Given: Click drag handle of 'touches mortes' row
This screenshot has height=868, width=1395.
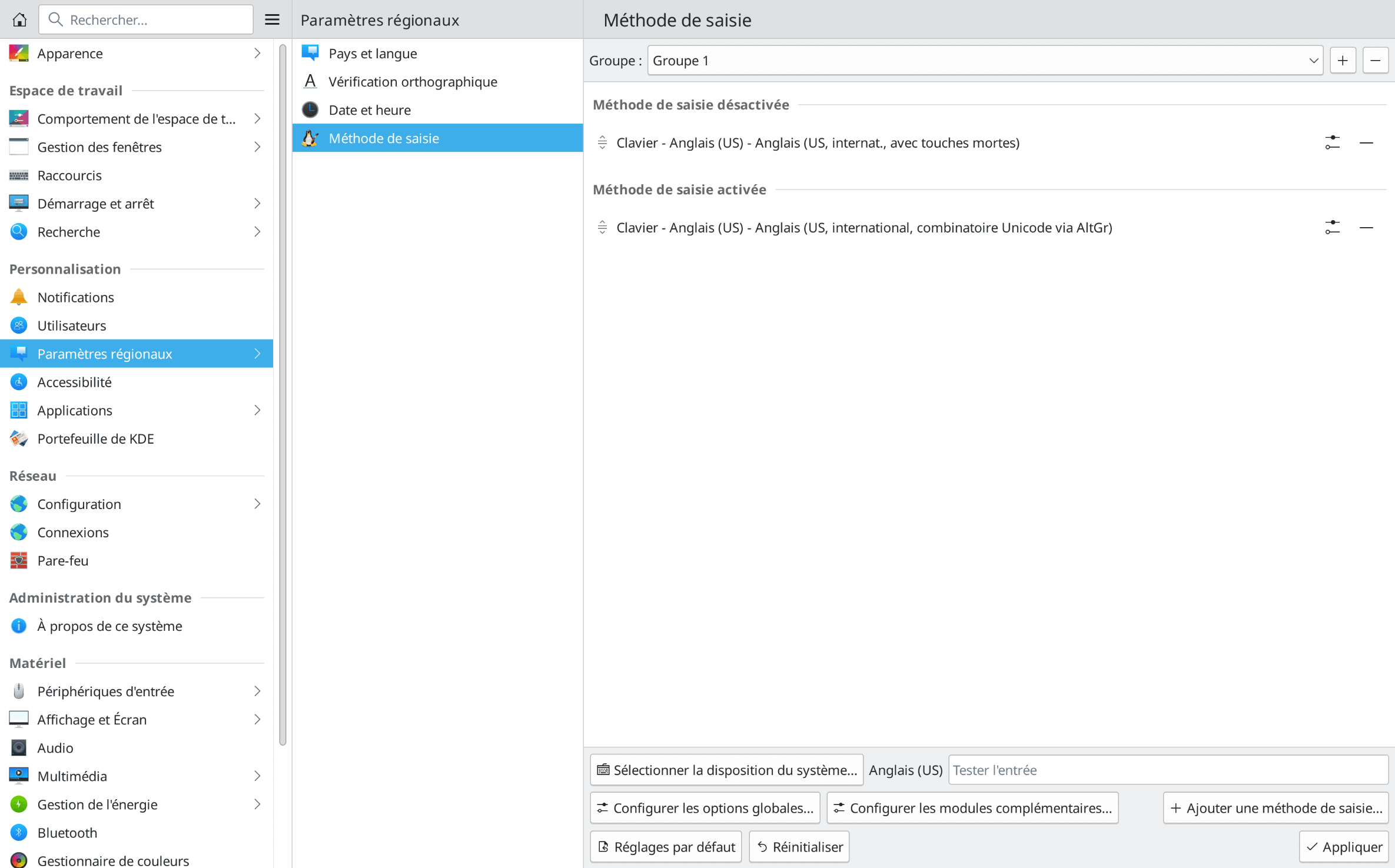Looking at the screenshot, I should (602, 142).
